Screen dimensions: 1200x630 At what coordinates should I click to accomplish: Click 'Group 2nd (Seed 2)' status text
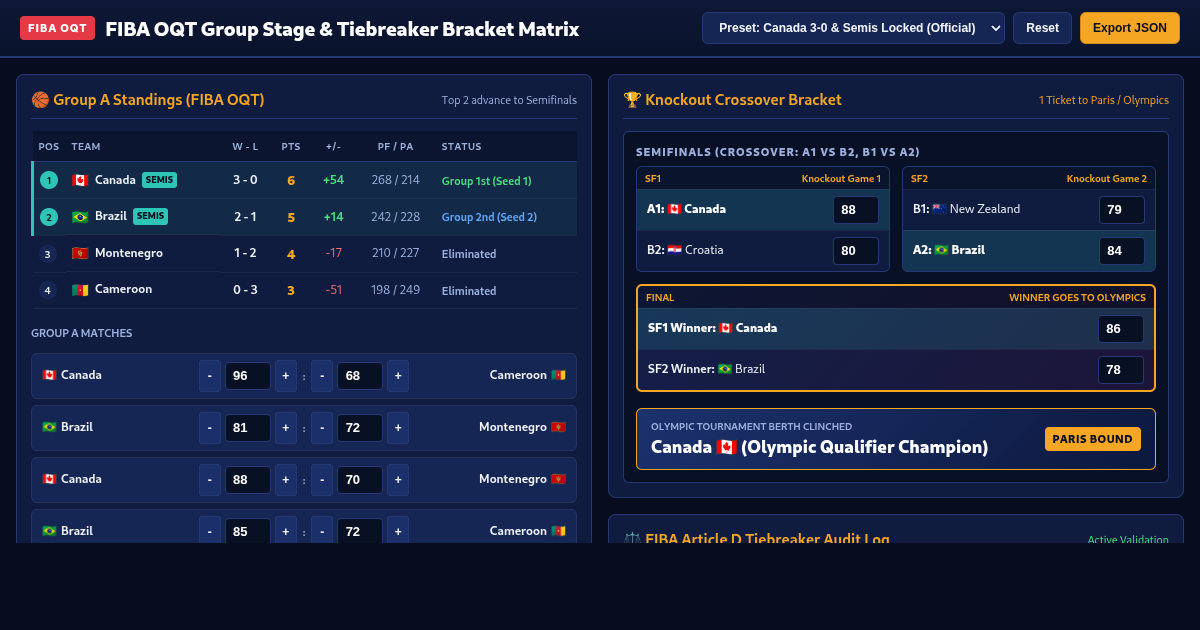489,217
